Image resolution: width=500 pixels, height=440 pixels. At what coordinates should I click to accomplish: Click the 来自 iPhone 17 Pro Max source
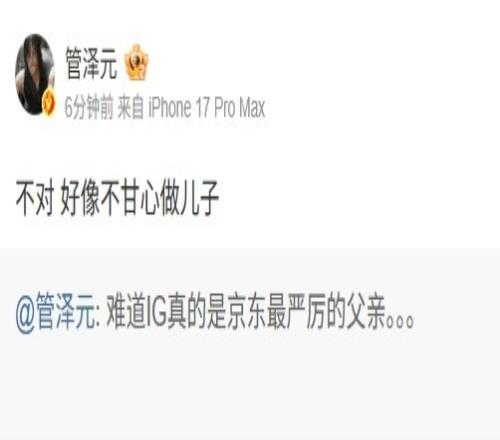click(191, 107)
